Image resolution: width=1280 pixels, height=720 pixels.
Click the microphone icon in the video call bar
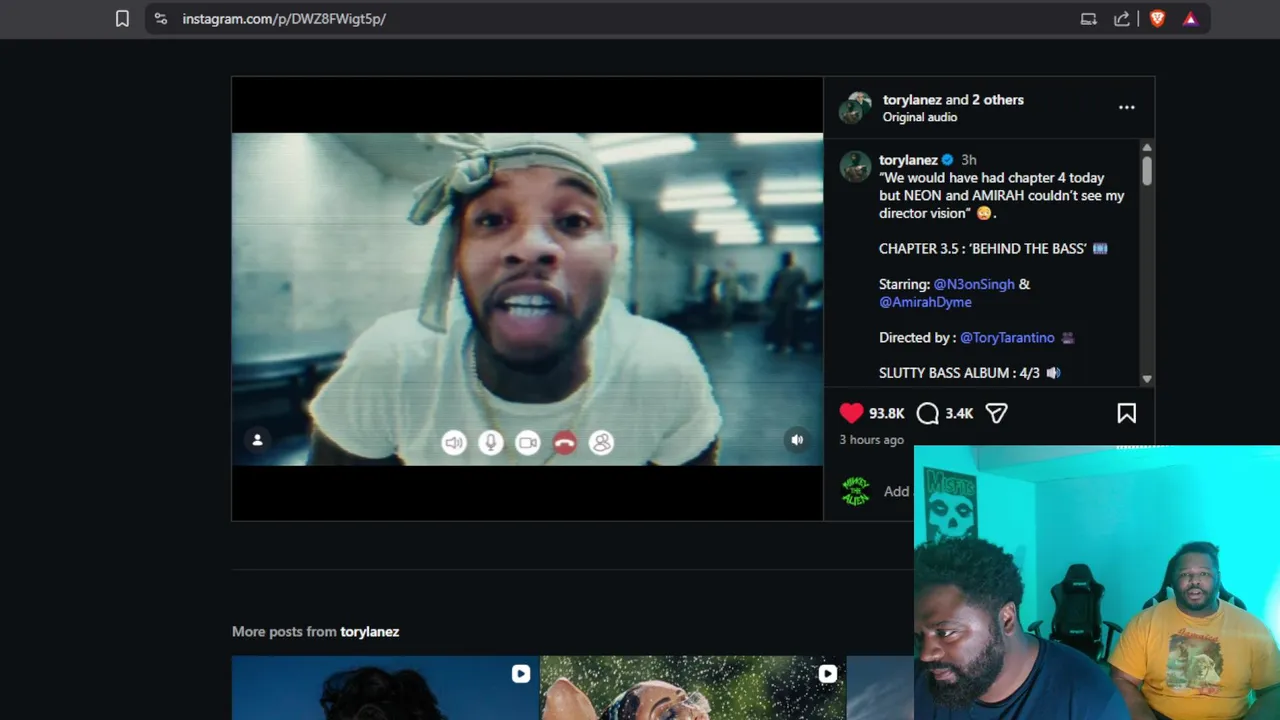[490, 443]
